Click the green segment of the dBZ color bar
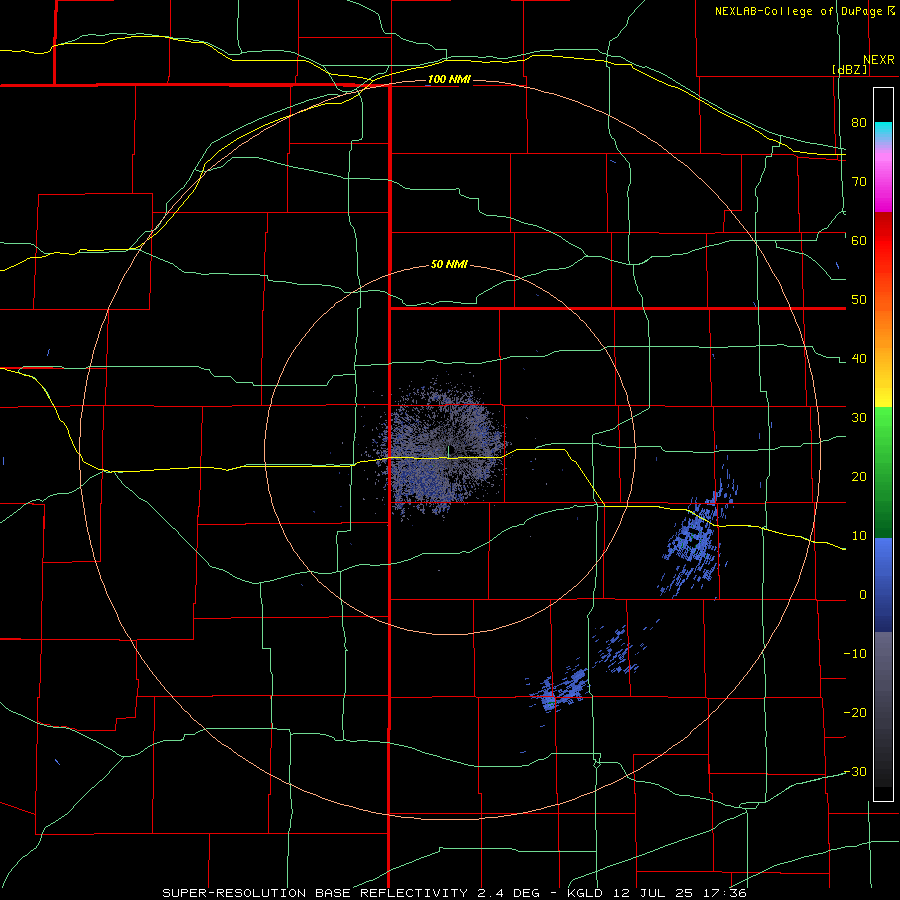The height and width of the screenshot is (900, 900). (x=883, y=472)
